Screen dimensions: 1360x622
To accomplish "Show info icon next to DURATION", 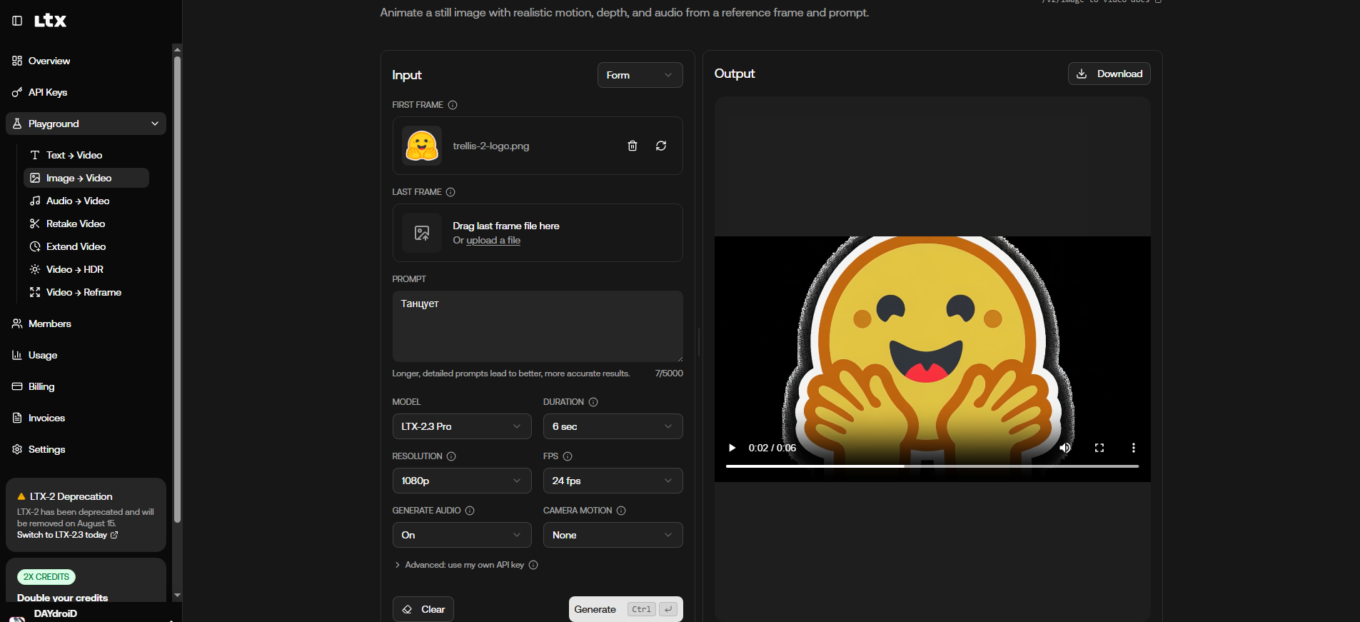I will point(593,402).
